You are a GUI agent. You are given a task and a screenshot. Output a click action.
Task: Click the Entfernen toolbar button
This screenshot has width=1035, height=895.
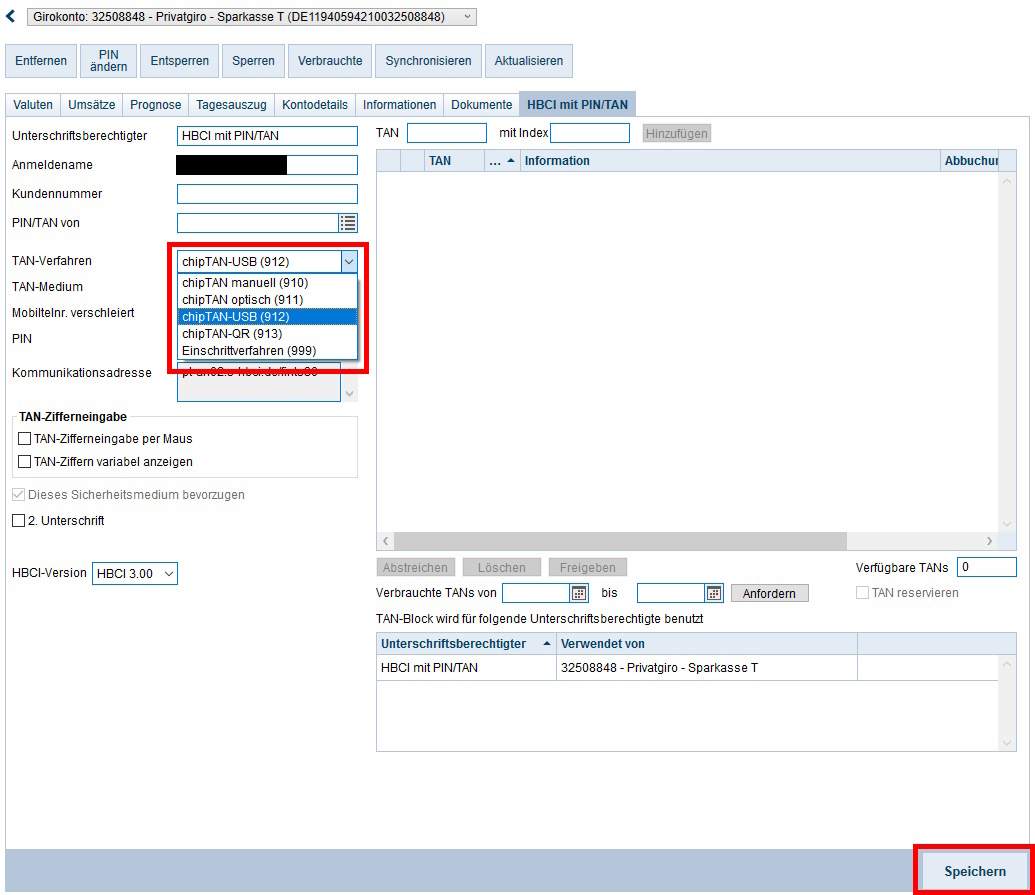(x=41, y=61)
